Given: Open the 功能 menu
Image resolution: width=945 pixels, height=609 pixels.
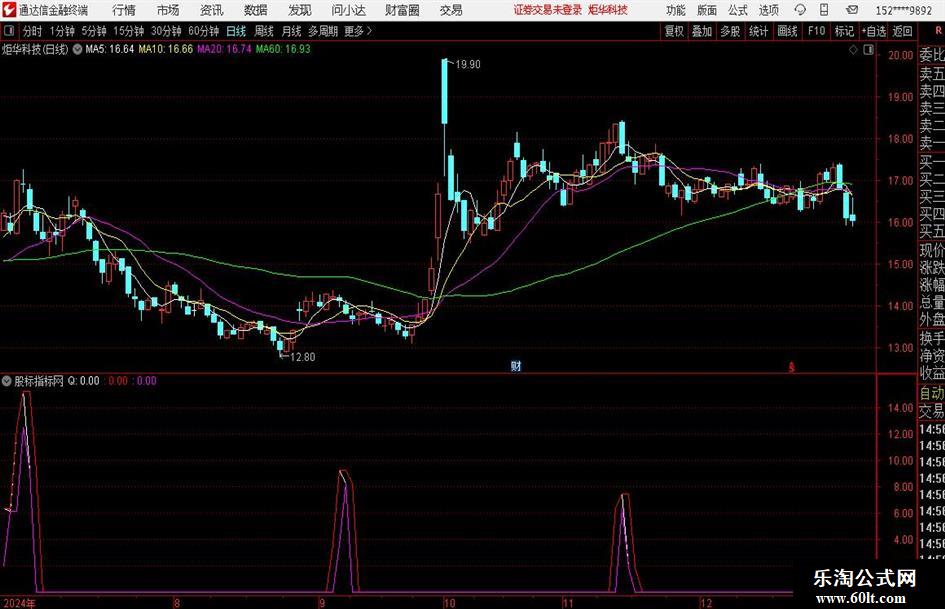Looking at the screenshot, I should [x=676, y=10].
